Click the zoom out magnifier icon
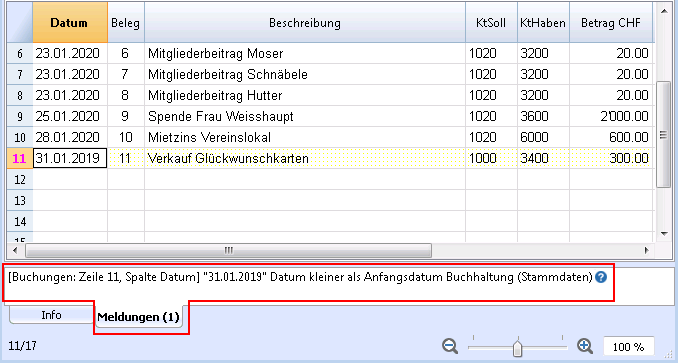 click(x=450, y=346)
